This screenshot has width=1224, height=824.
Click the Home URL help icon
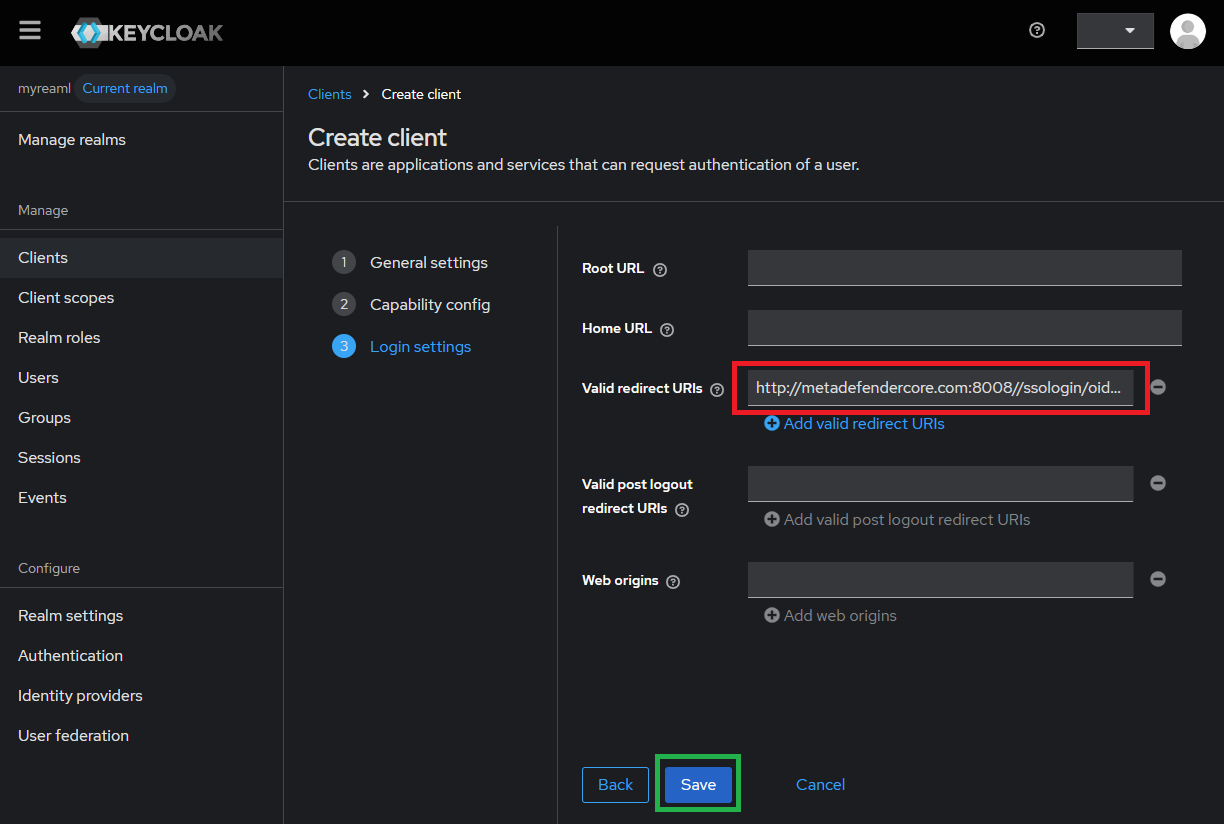tap(667, 329)
